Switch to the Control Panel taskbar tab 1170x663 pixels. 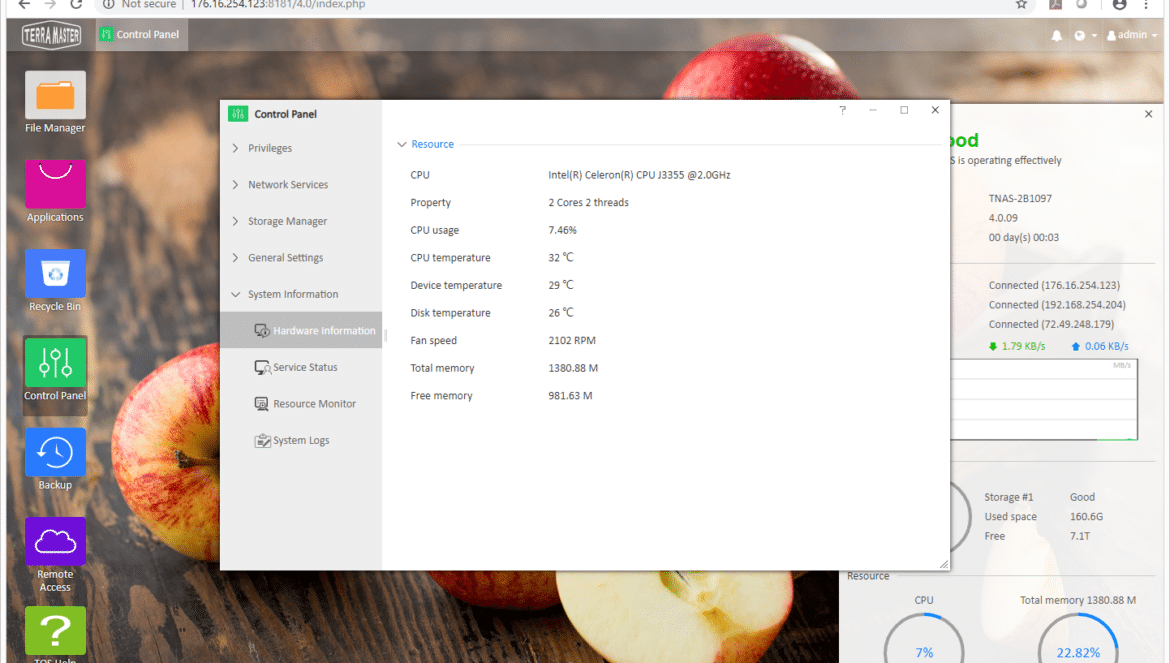coord(142,34)
